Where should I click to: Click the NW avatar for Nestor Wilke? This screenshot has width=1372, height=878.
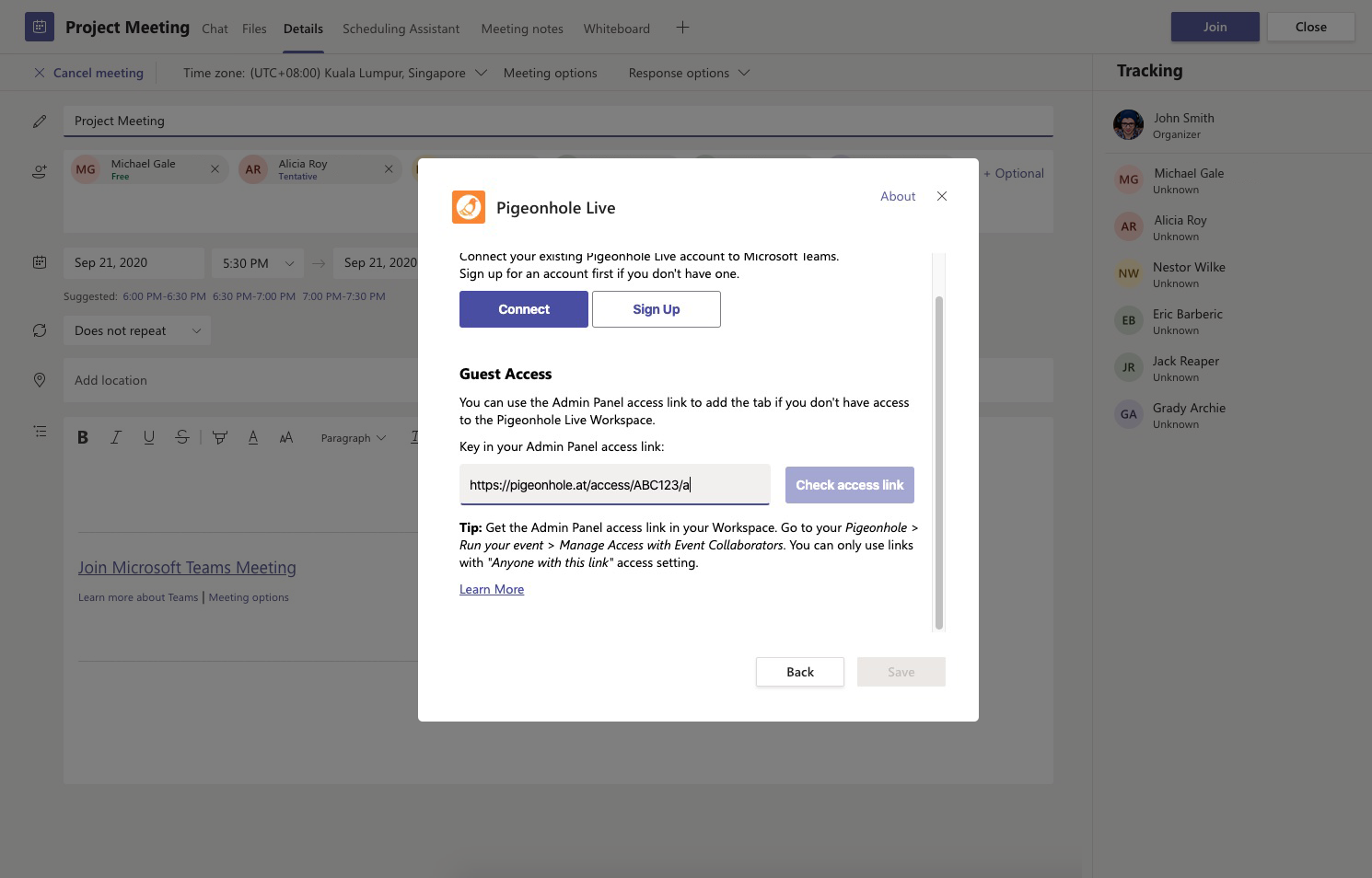pyautogui.click(x=1129, y=273)
